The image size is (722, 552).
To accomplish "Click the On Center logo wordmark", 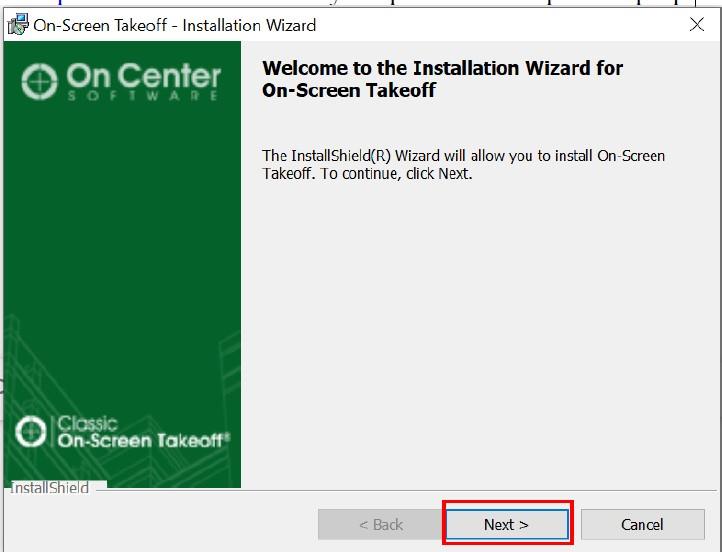I will 143,76.
